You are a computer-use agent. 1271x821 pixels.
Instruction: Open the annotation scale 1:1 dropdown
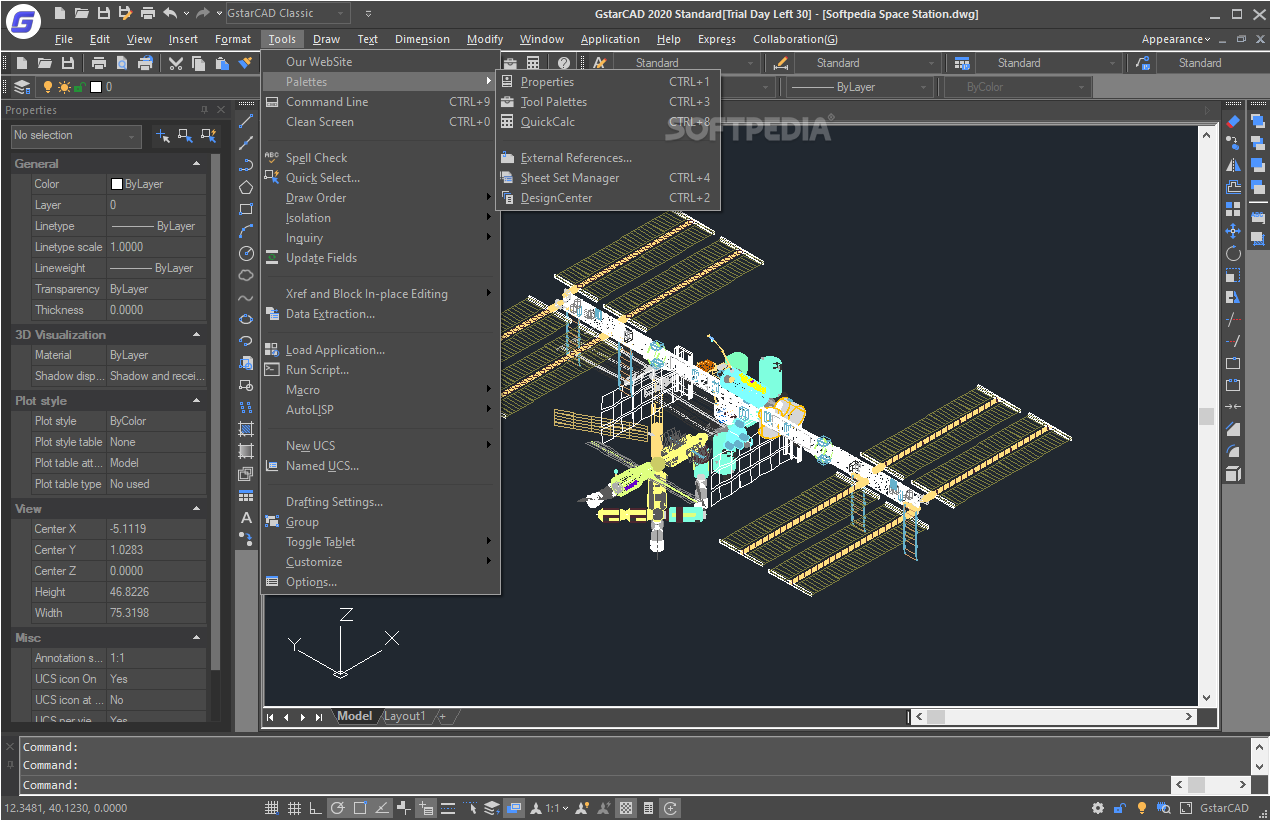[558, 808]
